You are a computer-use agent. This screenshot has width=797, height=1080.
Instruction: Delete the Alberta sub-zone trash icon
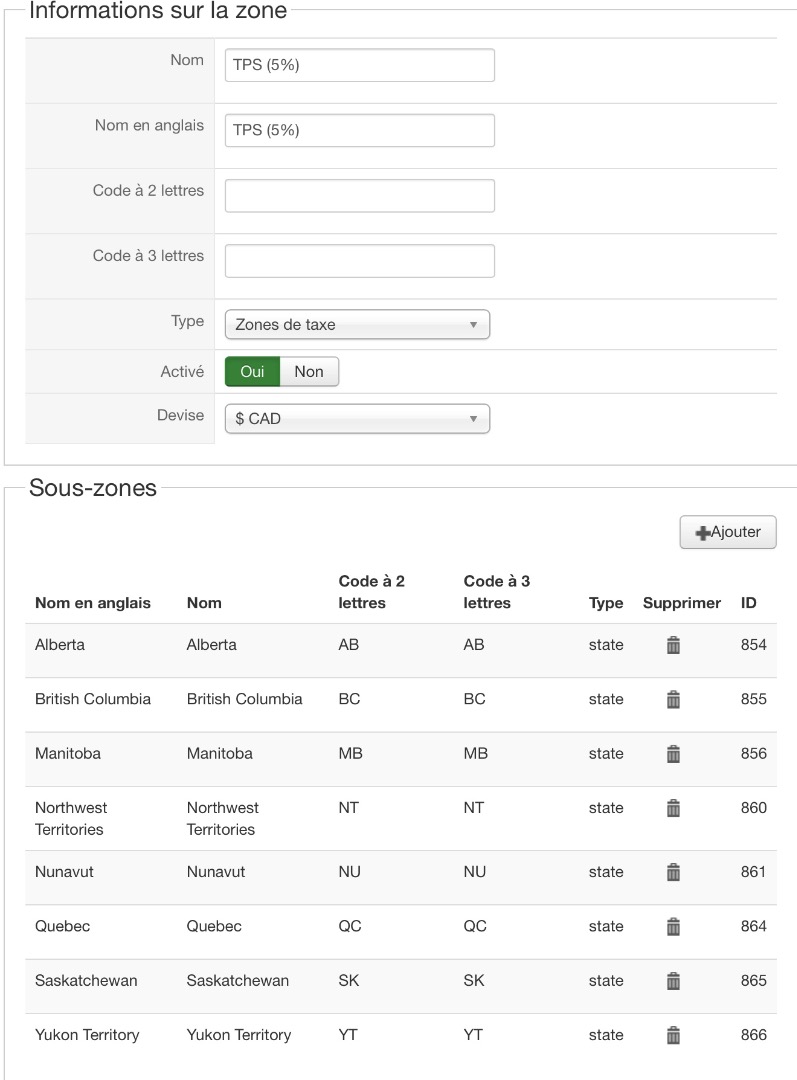point(673,645)
